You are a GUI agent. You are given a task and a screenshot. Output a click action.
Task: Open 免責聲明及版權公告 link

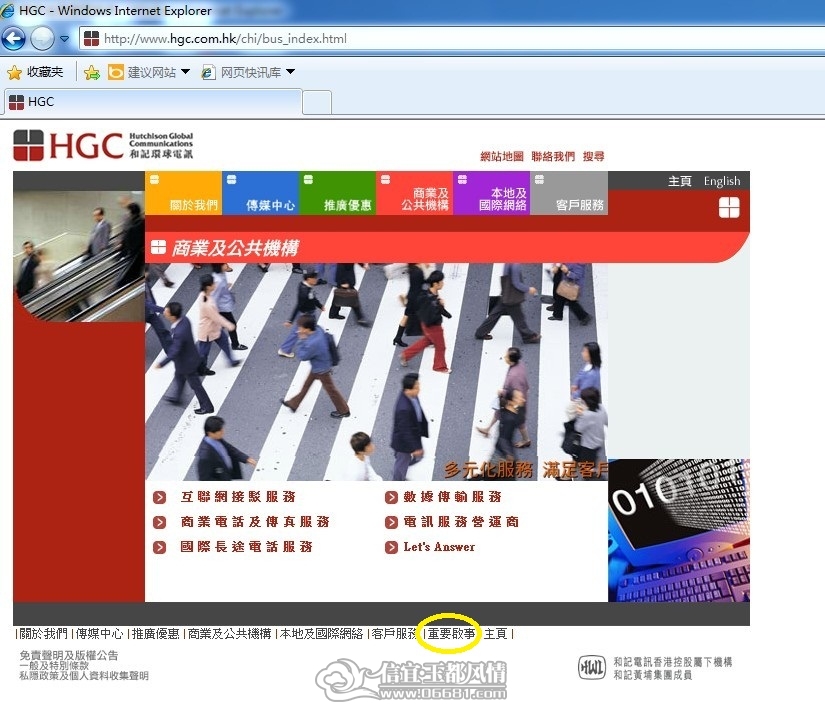pyautogui.click(x=69, y=655)
